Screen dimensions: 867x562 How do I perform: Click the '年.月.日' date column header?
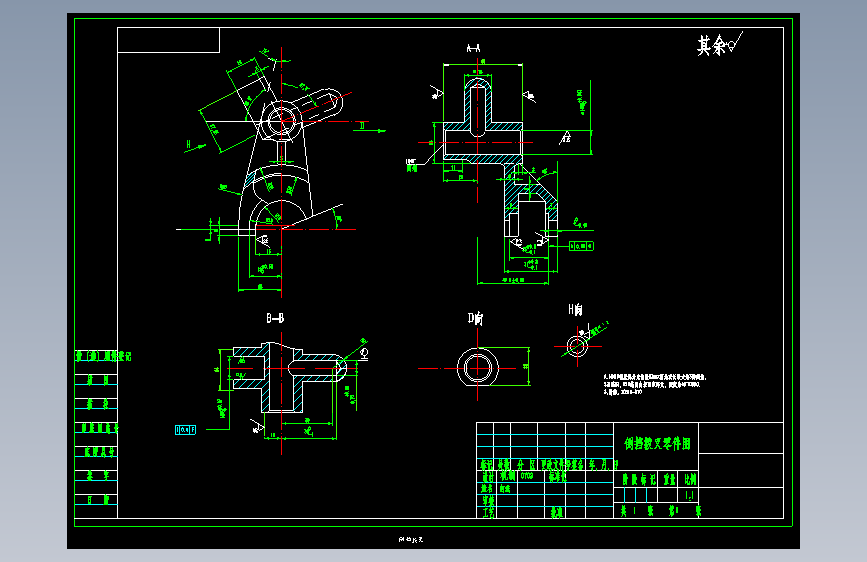click(x=602, y=465)
